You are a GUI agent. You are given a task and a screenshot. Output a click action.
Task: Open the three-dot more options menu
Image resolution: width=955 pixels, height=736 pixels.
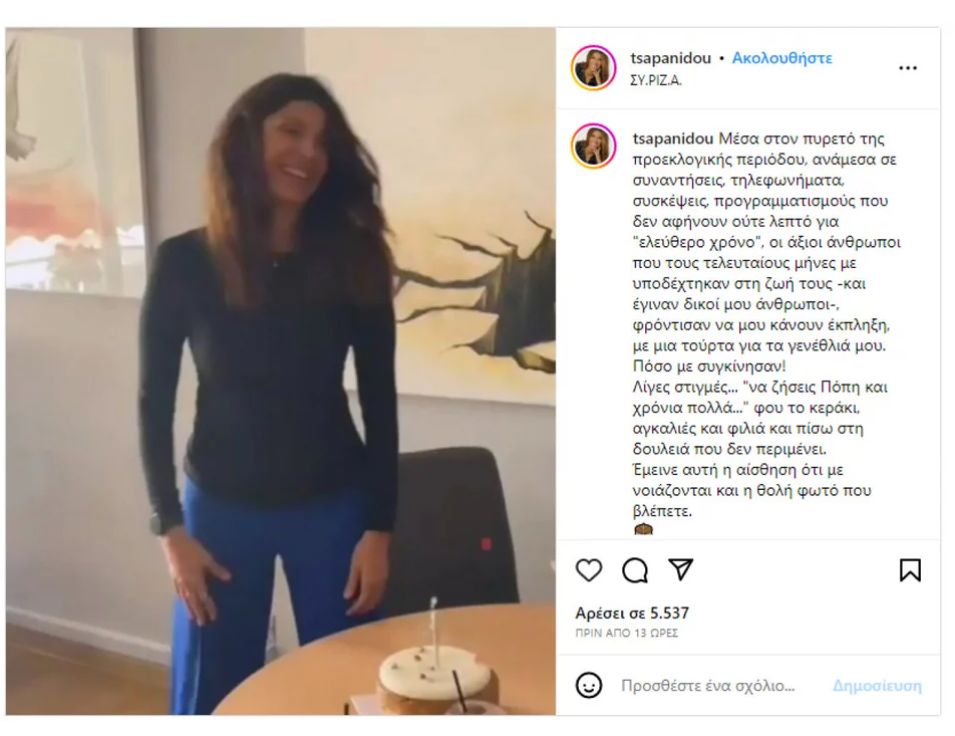(907, 68)
